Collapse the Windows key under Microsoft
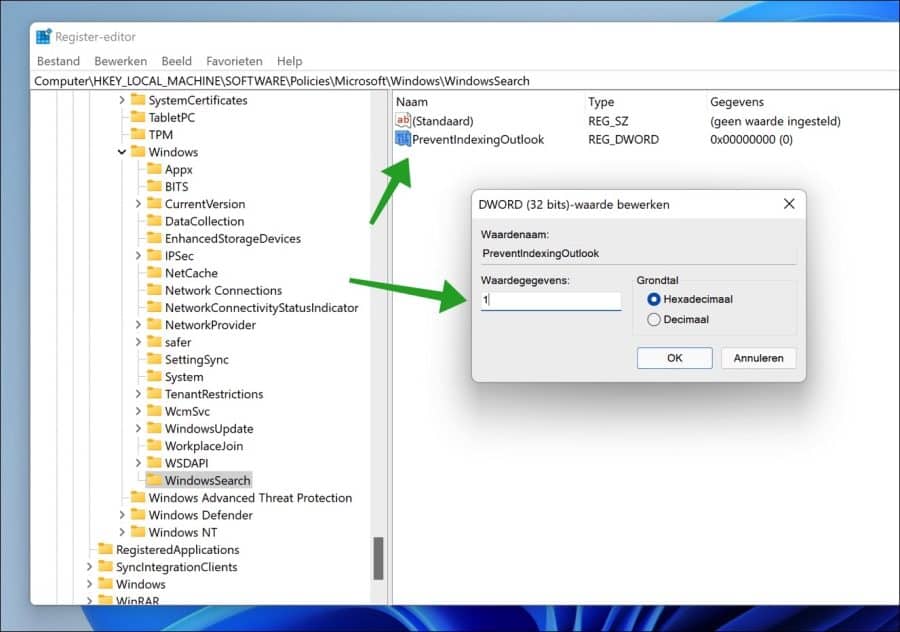This screenshot has width=900, height=632. point(122,152)
